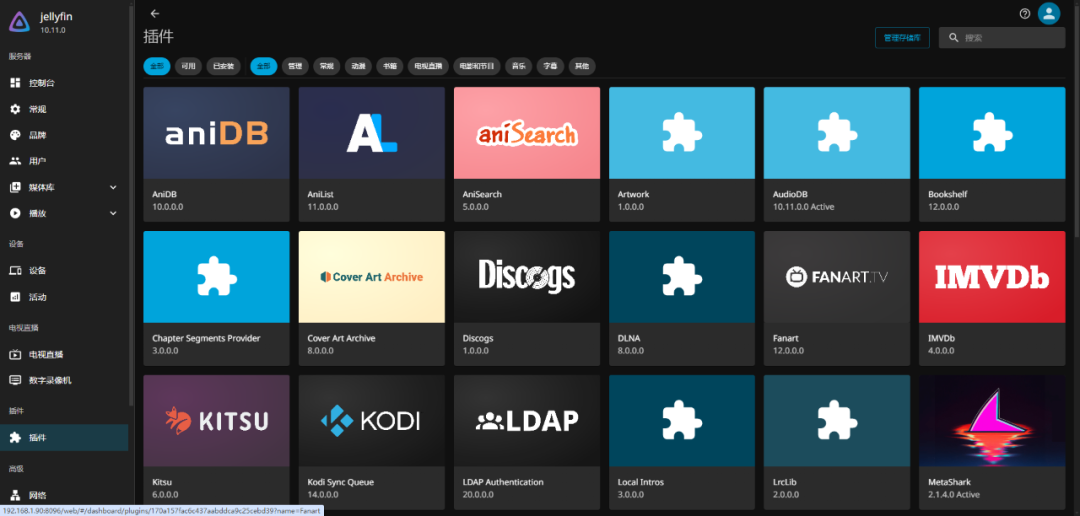This screenshot has width=1080, height=516.
Task: Filter plugins by 电视直播 category chip
Action: click(x=428, y=66)
